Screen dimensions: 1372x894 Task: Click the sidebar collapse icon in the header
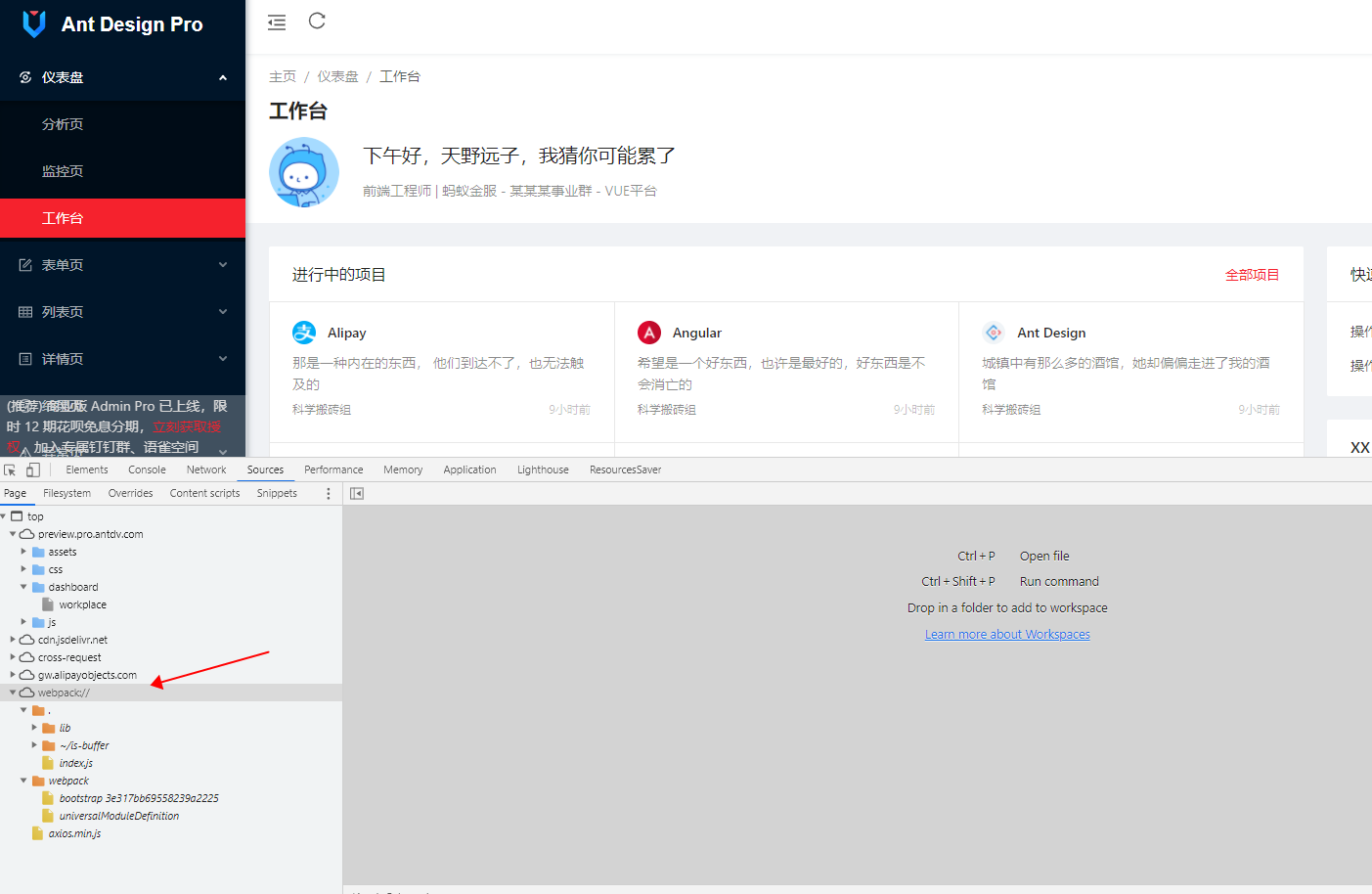tap(276, 21)
